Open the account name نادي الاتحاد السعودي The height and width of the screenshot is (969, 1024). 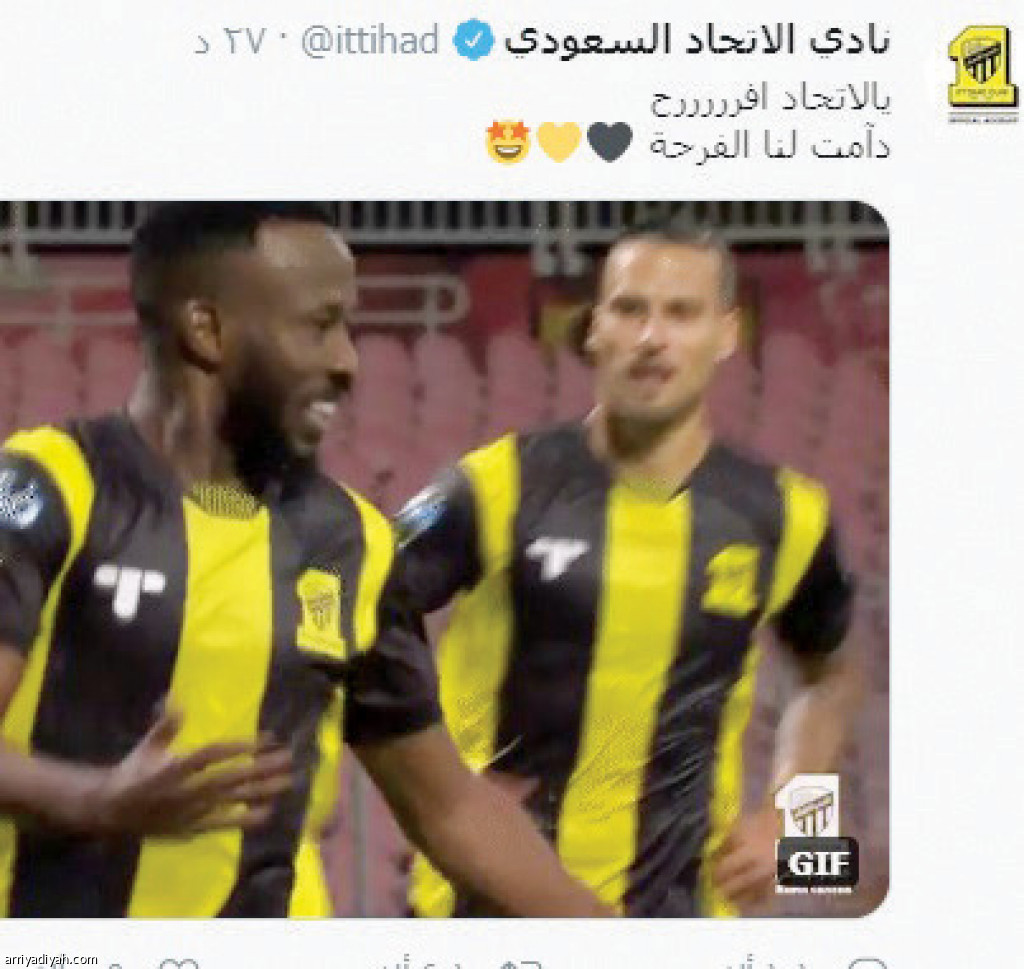coord(697,40)
